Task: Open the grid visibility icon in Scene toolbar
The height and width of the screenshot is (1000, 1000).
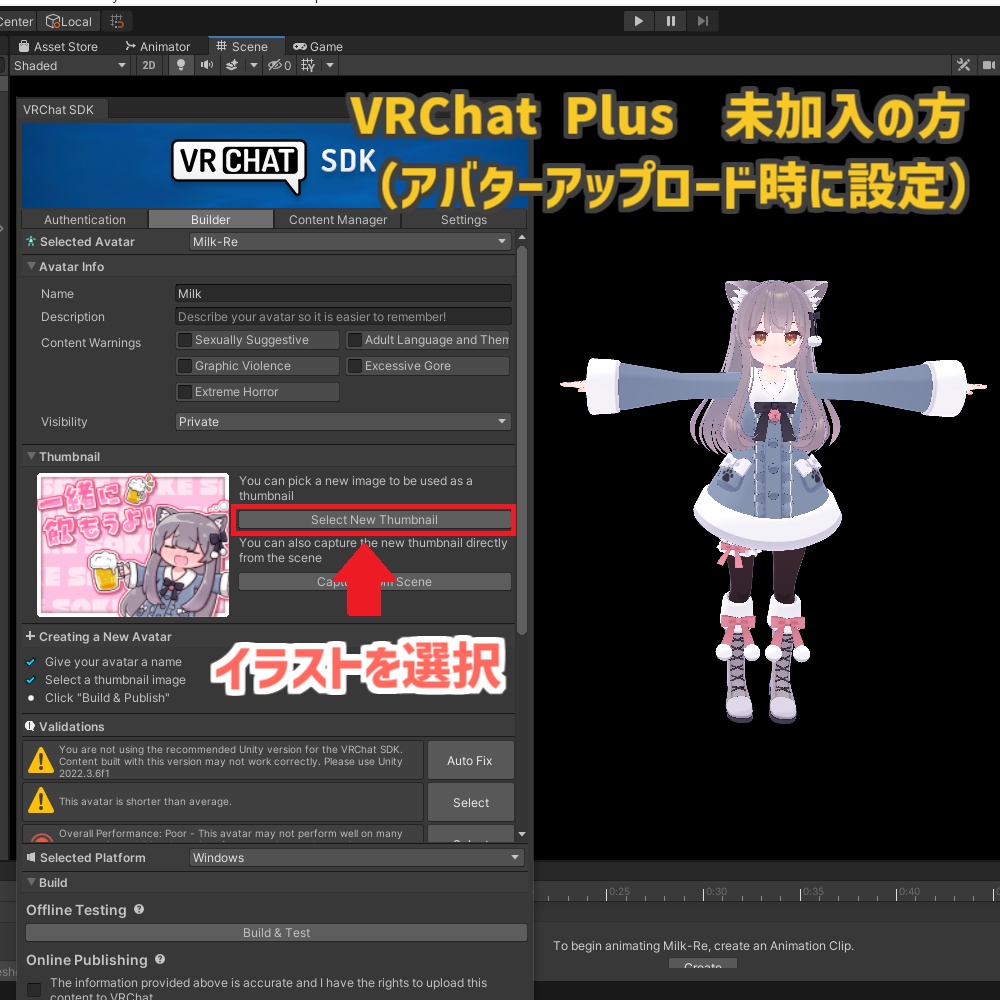Action: (x=310, y=65)
